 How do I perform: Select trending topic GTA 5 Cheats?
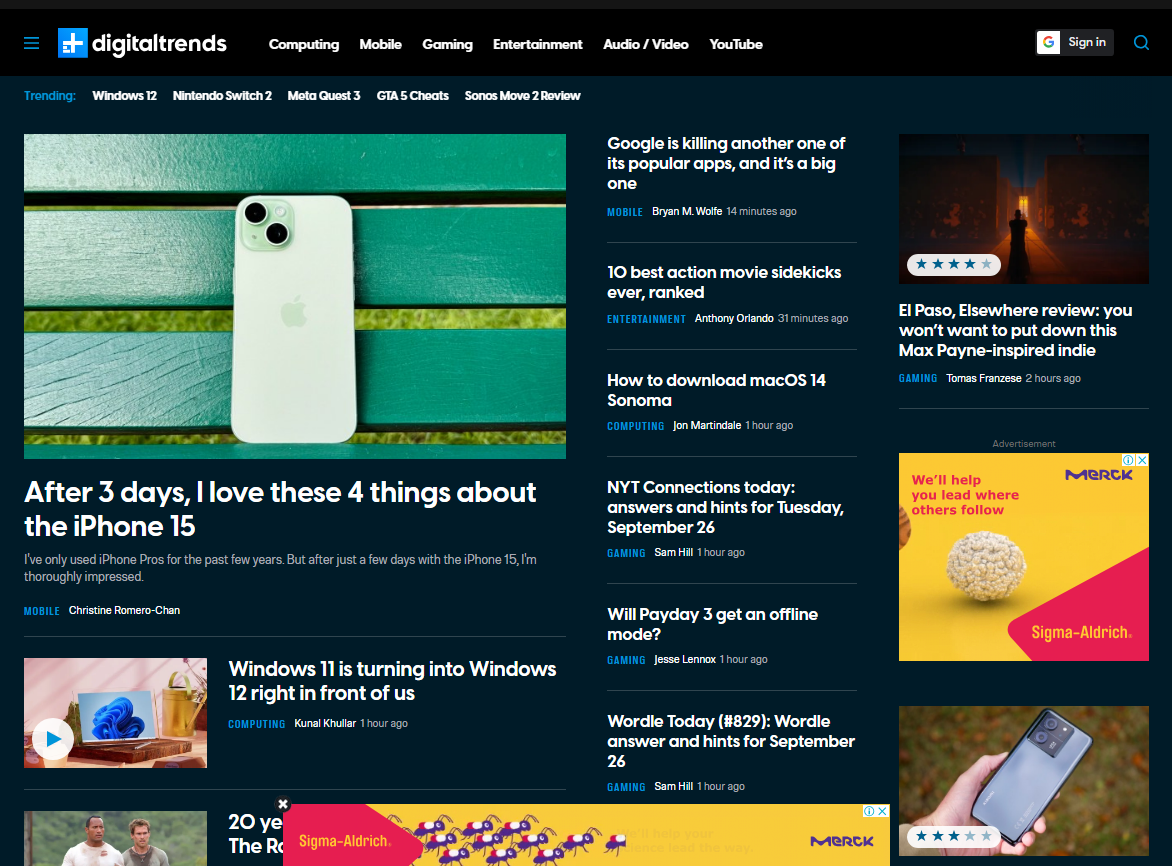coord(413,96)
